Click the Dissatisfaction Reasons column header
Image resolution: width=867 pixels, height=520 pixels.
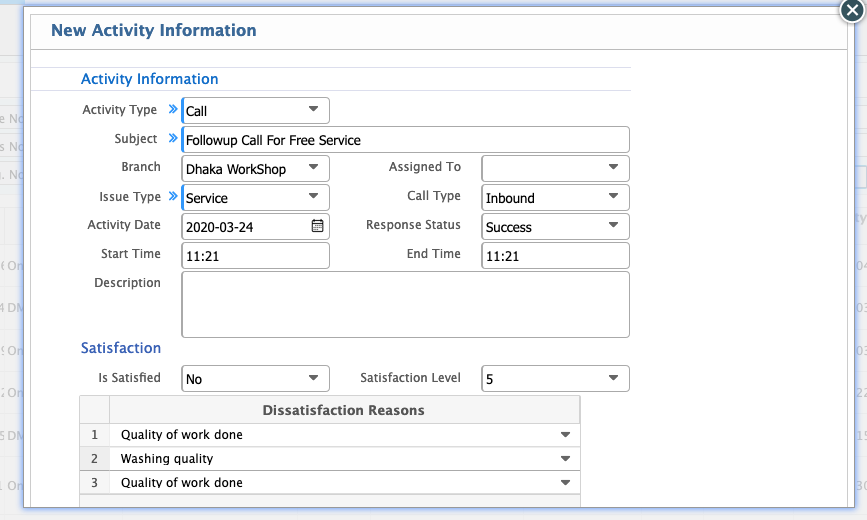(344, 410)
